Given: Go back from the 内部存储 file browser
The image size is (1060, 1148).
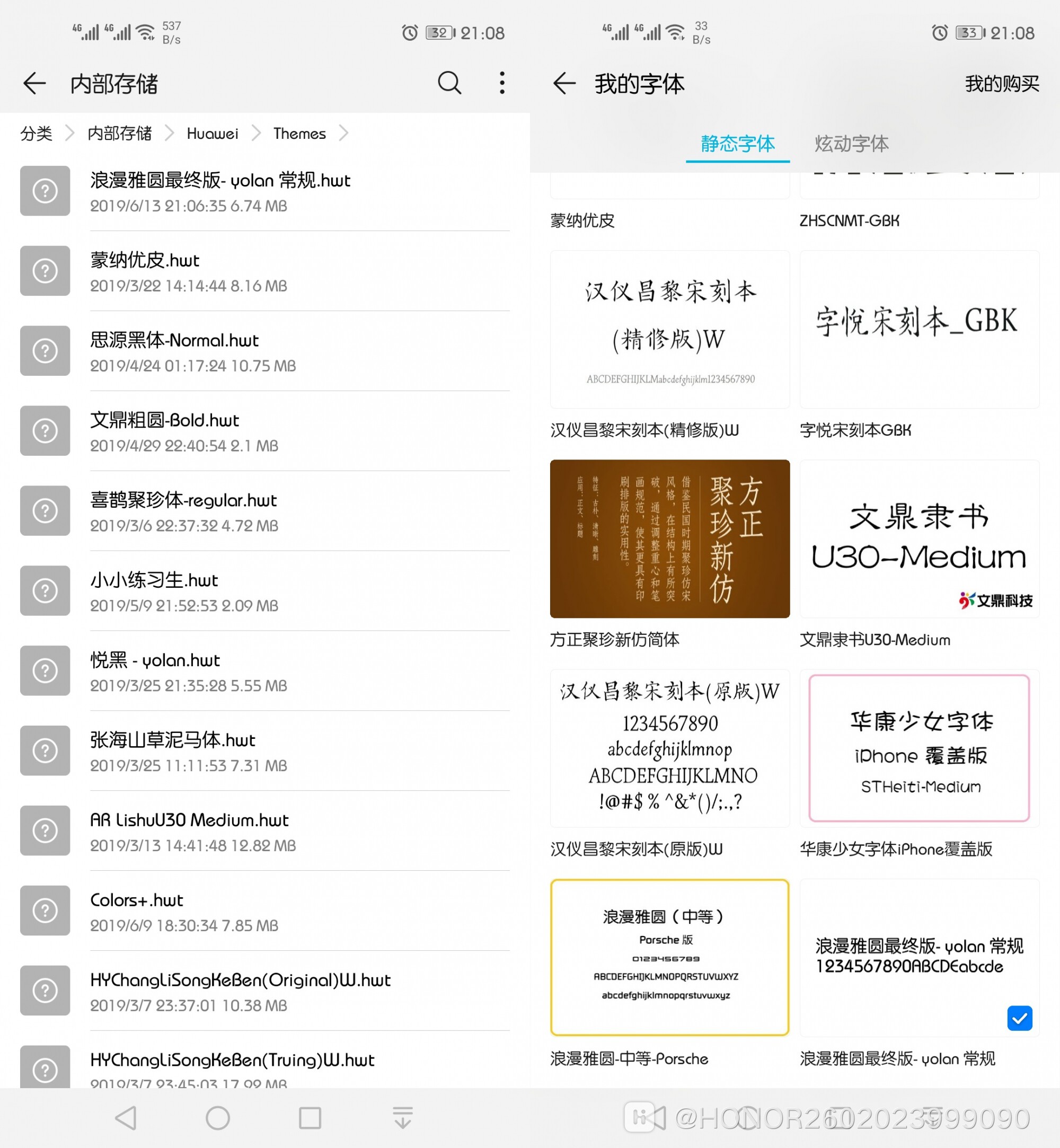Looking at the screenshot, I should (x=34, y=83).
